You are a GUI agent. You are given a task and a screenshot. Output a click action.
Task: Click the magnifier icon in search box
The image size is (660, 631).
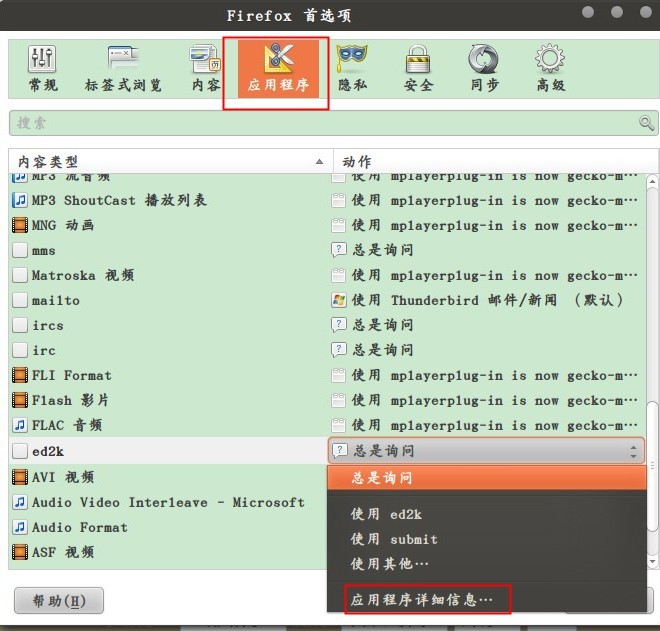coord(646,123)
